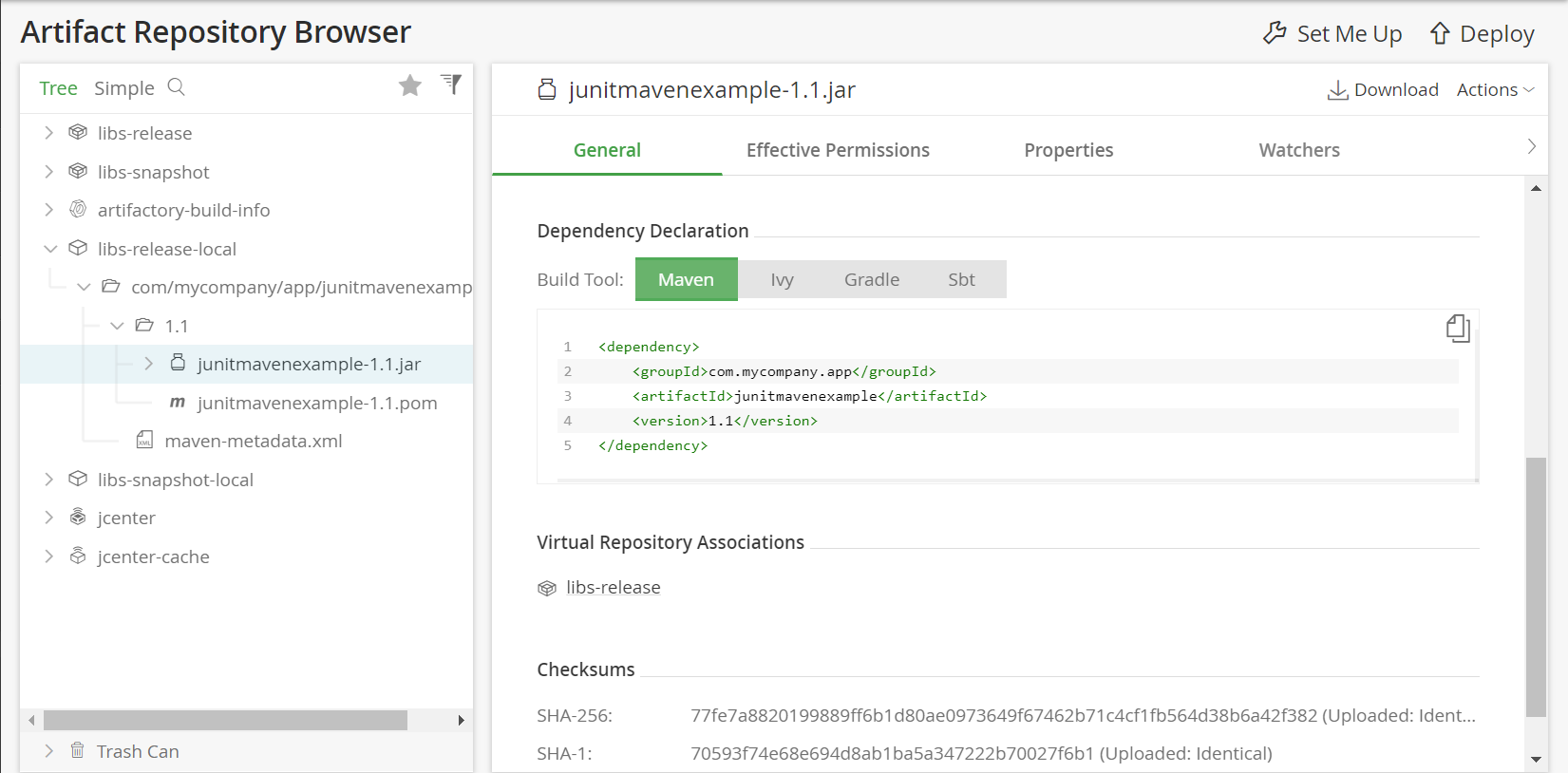Switch to Simple browser view
Image resolution: width=1568 pixels, height=773 pixels.
123,88
